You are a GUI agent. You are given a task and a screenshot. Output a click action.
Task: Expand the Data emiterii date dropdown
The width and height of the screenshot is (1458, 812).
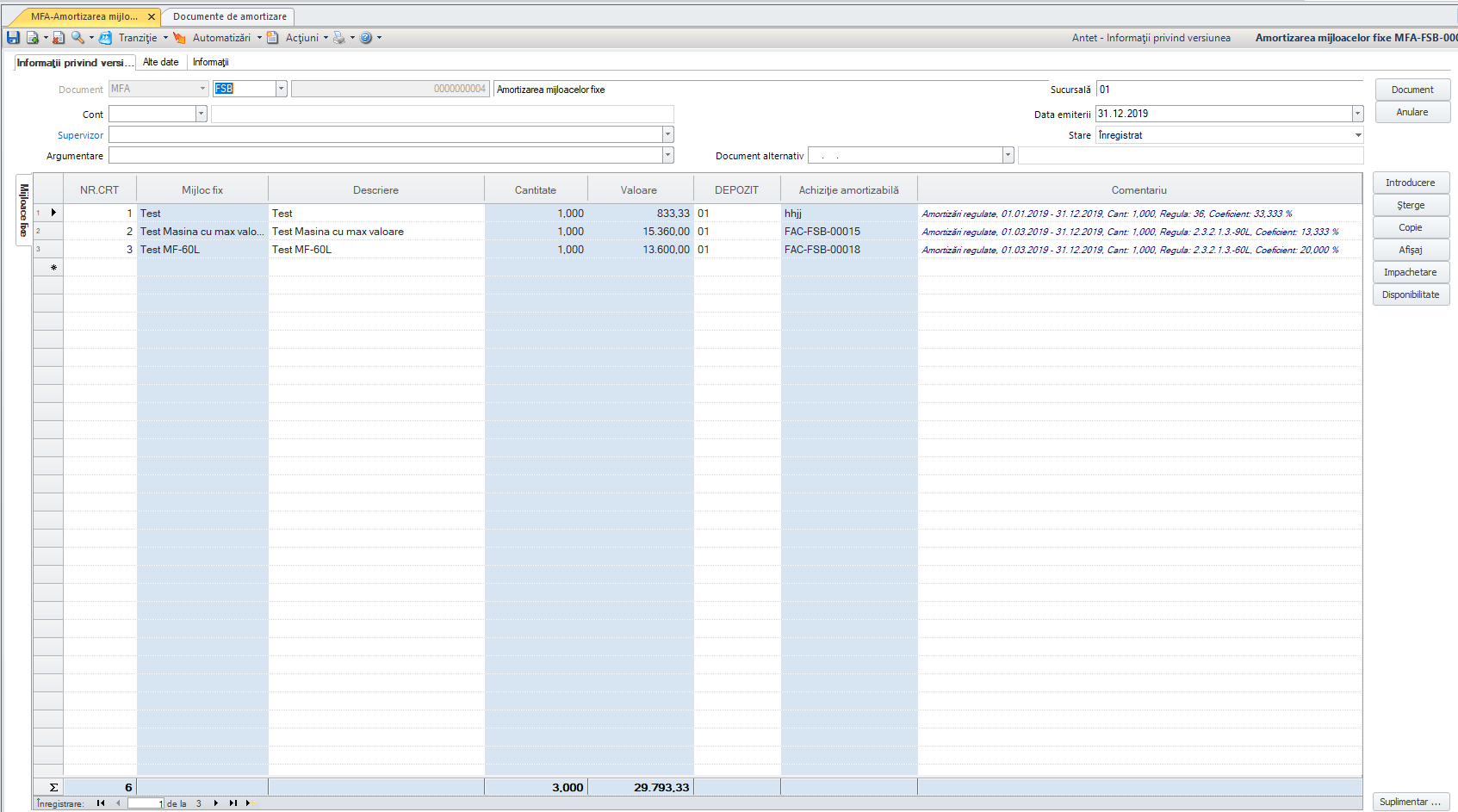click(x=1357, y=114)
